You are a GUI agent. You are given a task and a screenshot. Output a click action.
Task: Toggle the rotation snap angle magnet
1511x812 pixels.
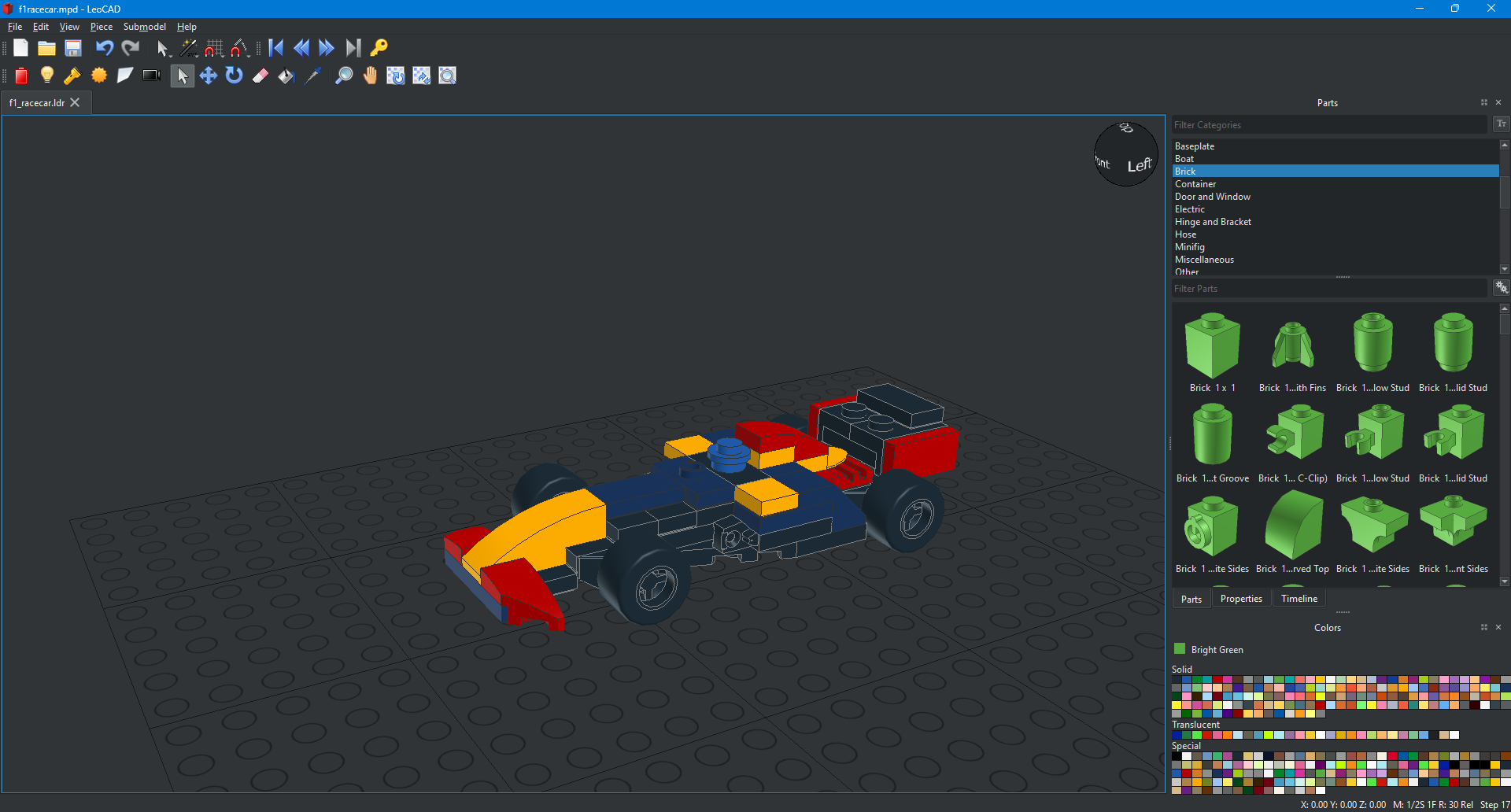click(239, 48)
